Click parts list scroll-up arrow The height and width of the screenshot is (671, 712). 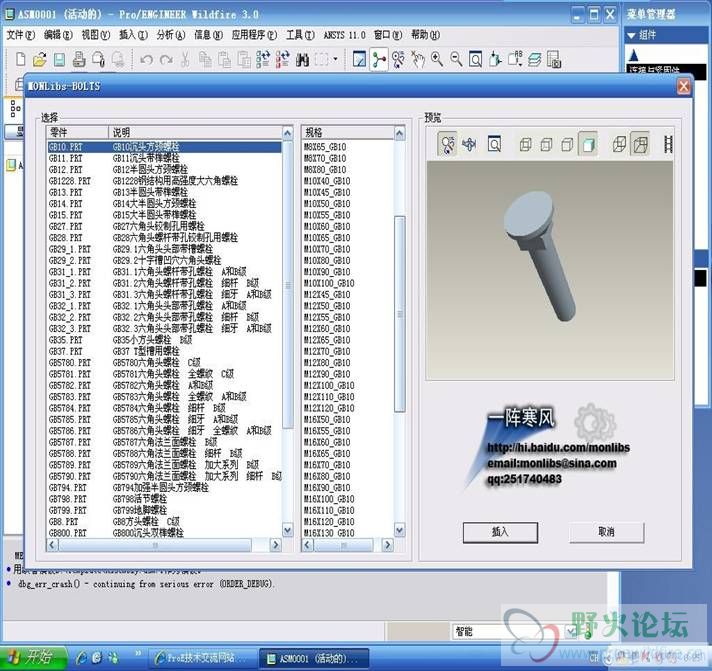287,133
